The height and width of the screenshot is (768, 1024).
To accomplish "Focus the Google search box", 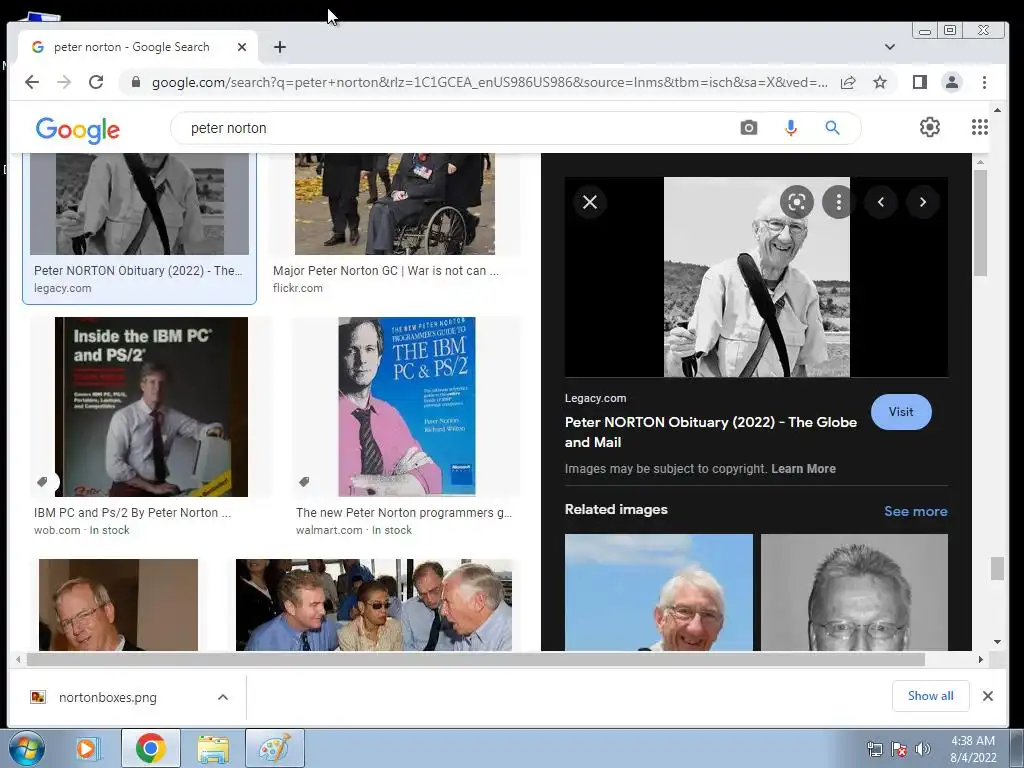I will pyautogui.click(x=457, y=128).
